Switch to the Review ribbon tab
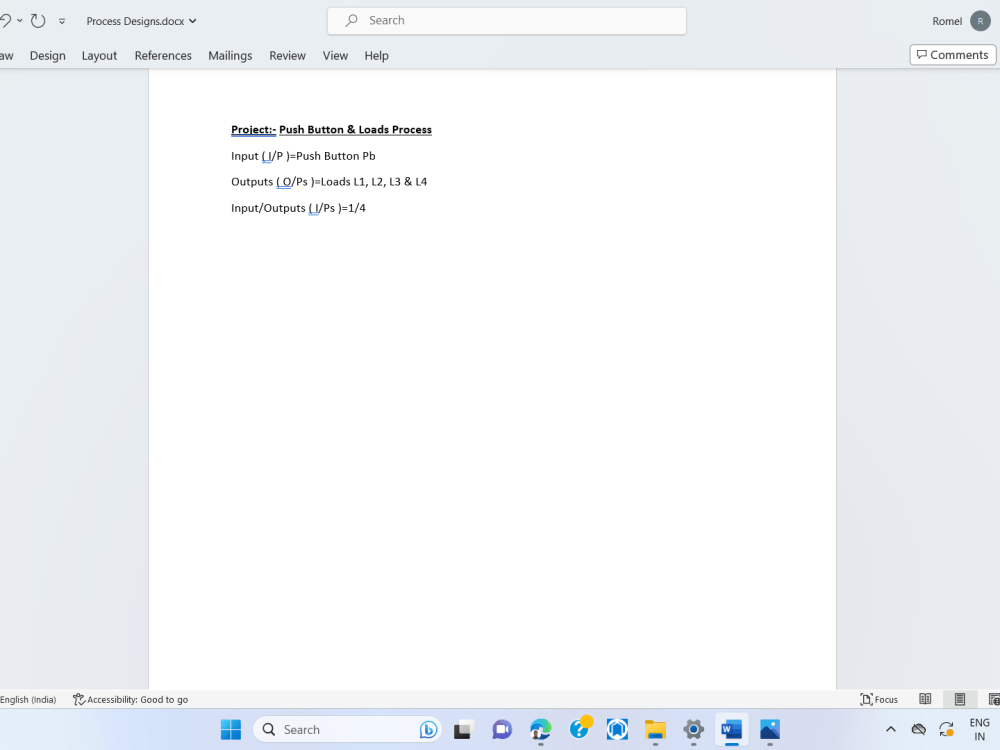This screenshot has height=750, width=1000. (287, 55)
